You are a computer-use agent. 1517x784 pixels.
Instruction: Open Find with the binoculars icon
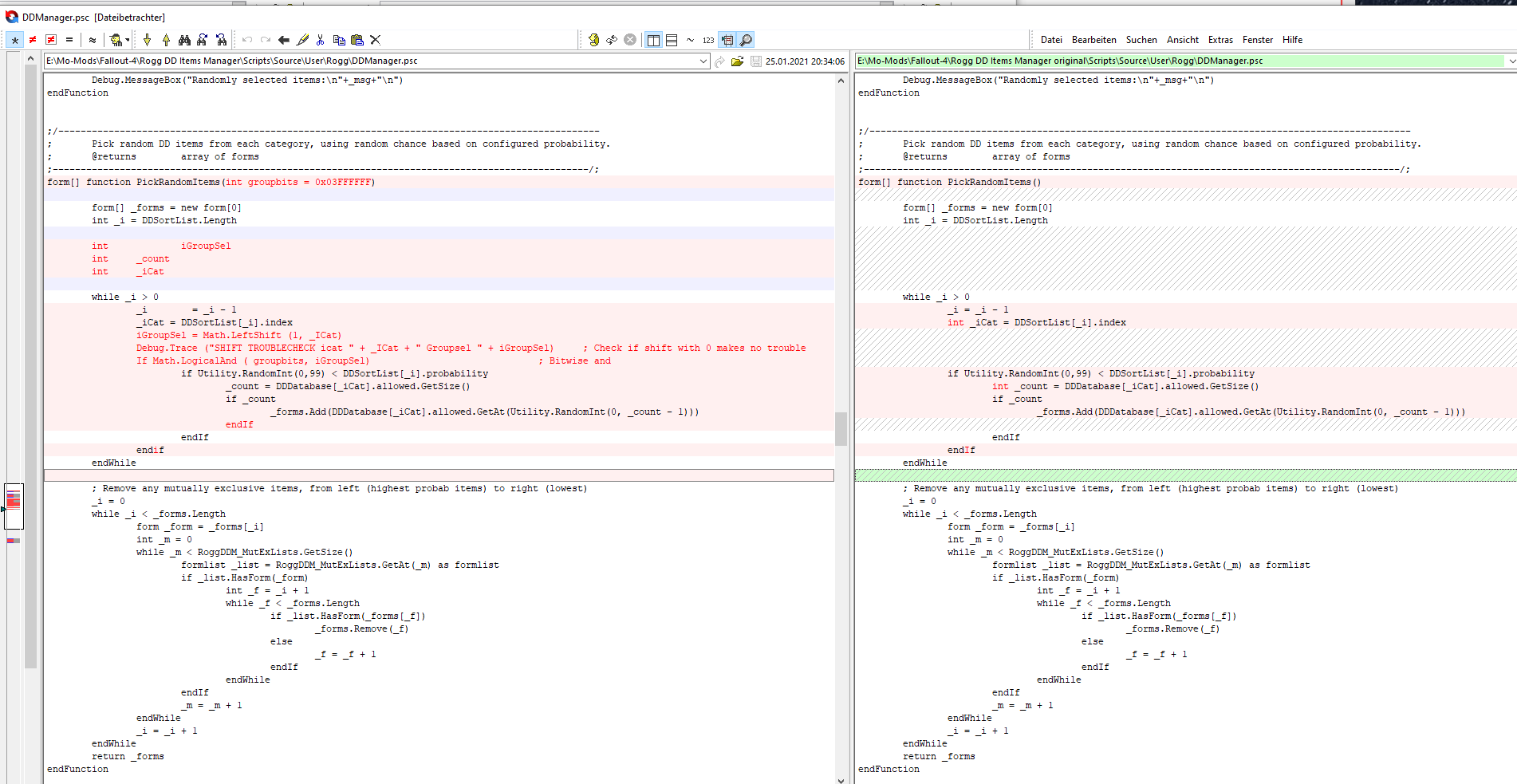coord(184,40)
